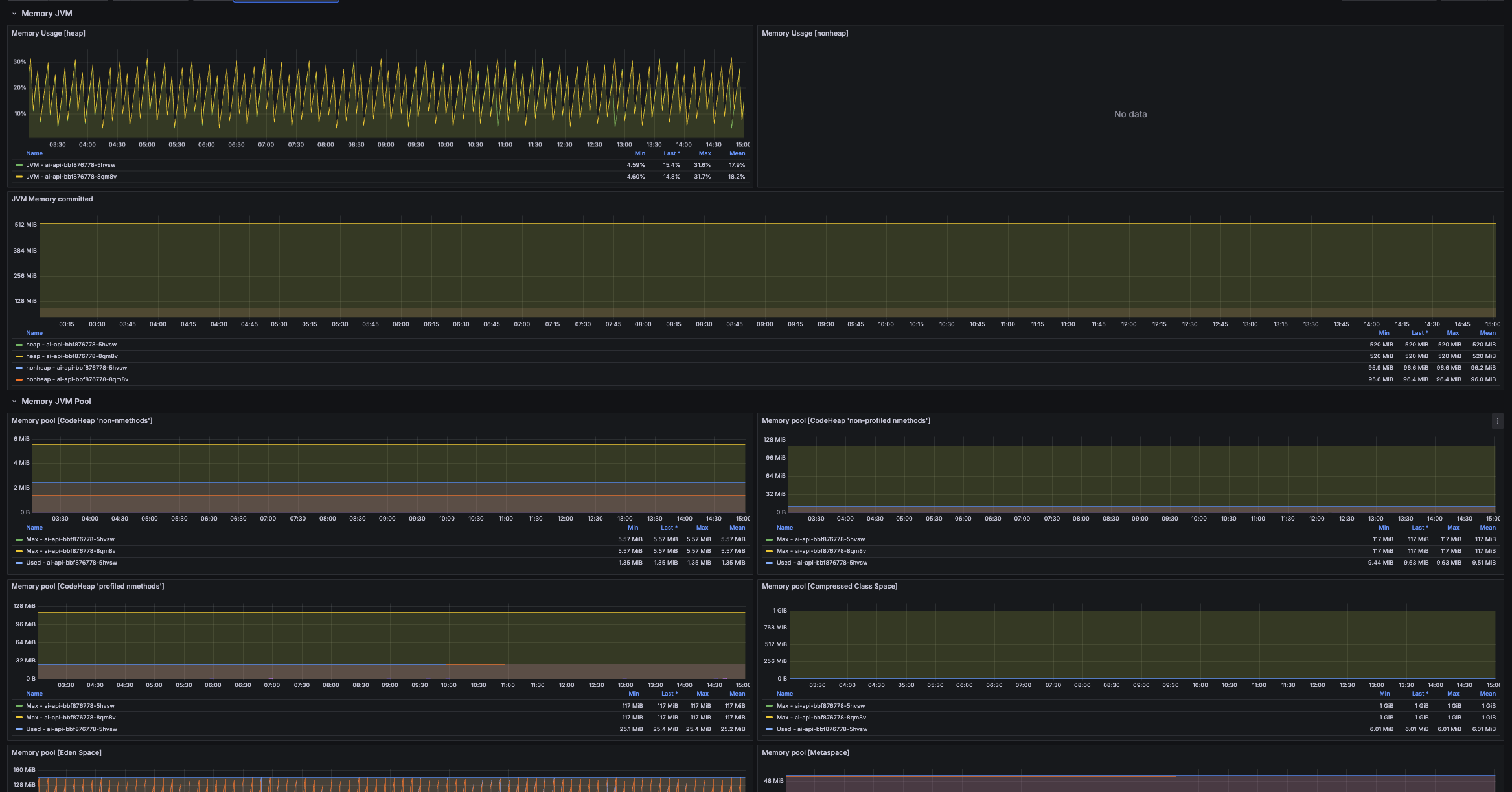1512x792 pixels.
Task: Click the Memory pool [Metaspace] panel title
Action: point(805,753)
